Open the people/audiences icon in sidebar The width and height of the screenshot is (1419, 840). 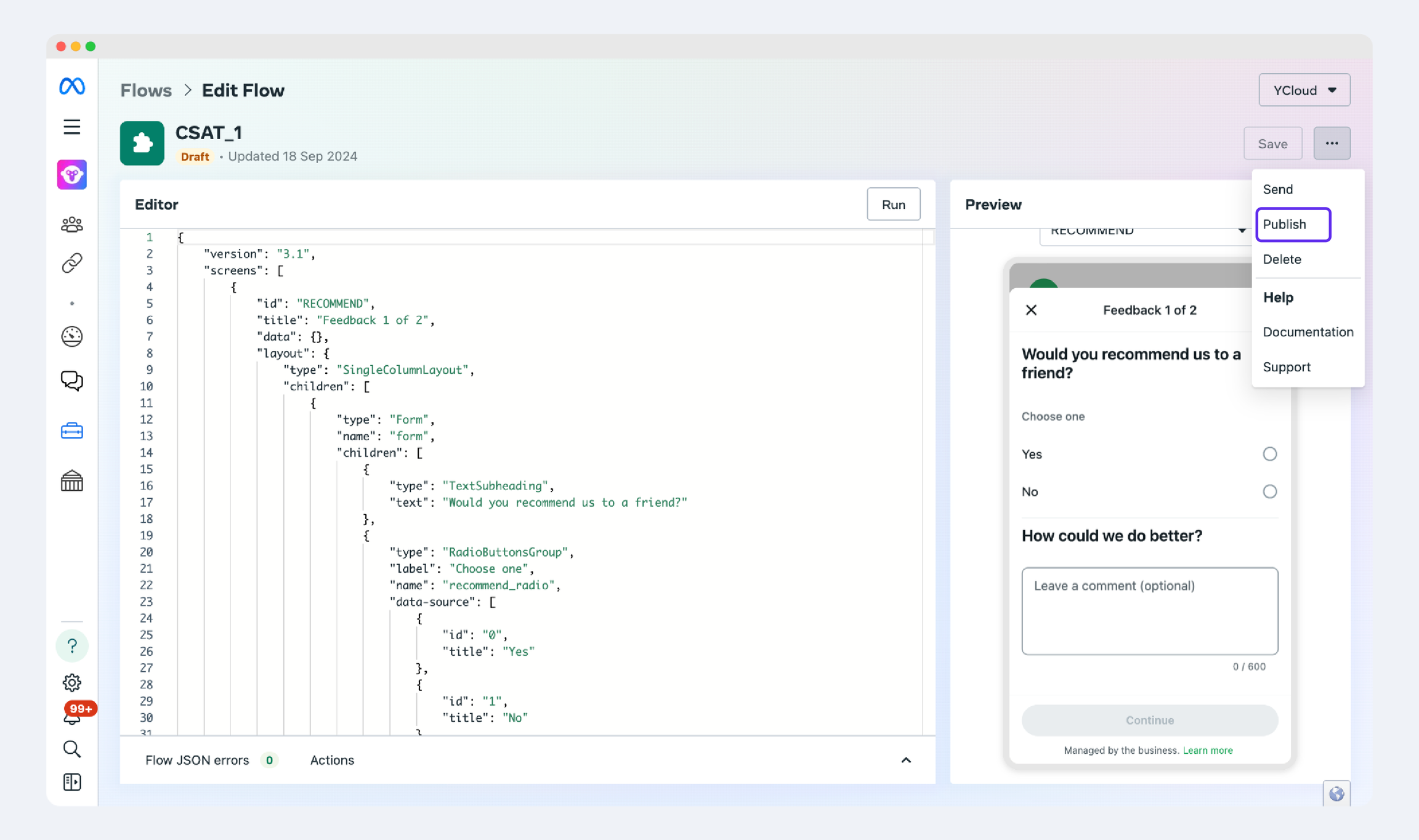[x=72, y=224]
